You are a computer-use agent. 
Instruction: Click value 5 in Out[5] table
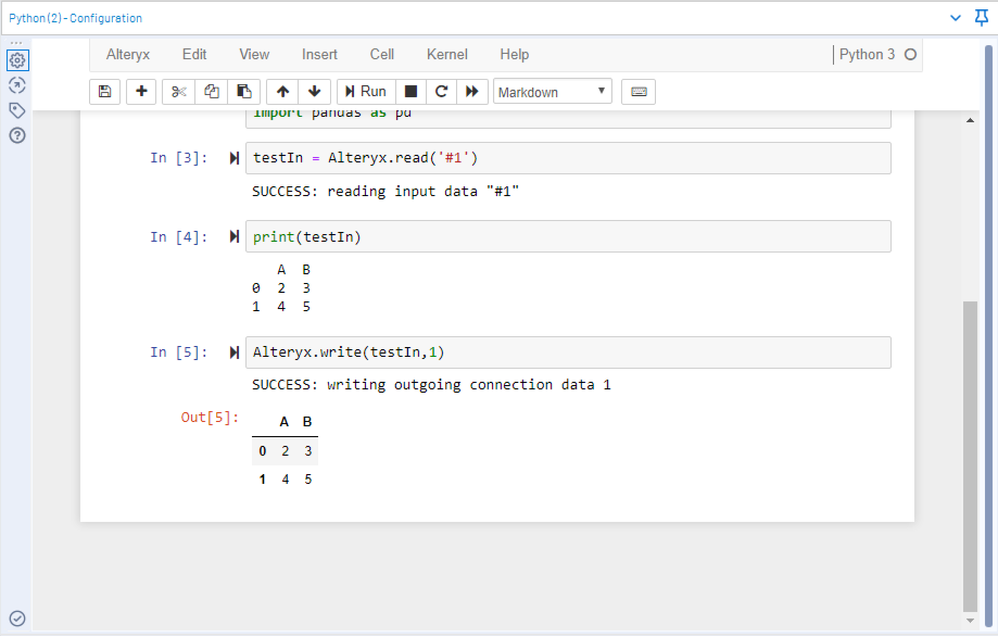pyautogui.click(x=308, y=479)
